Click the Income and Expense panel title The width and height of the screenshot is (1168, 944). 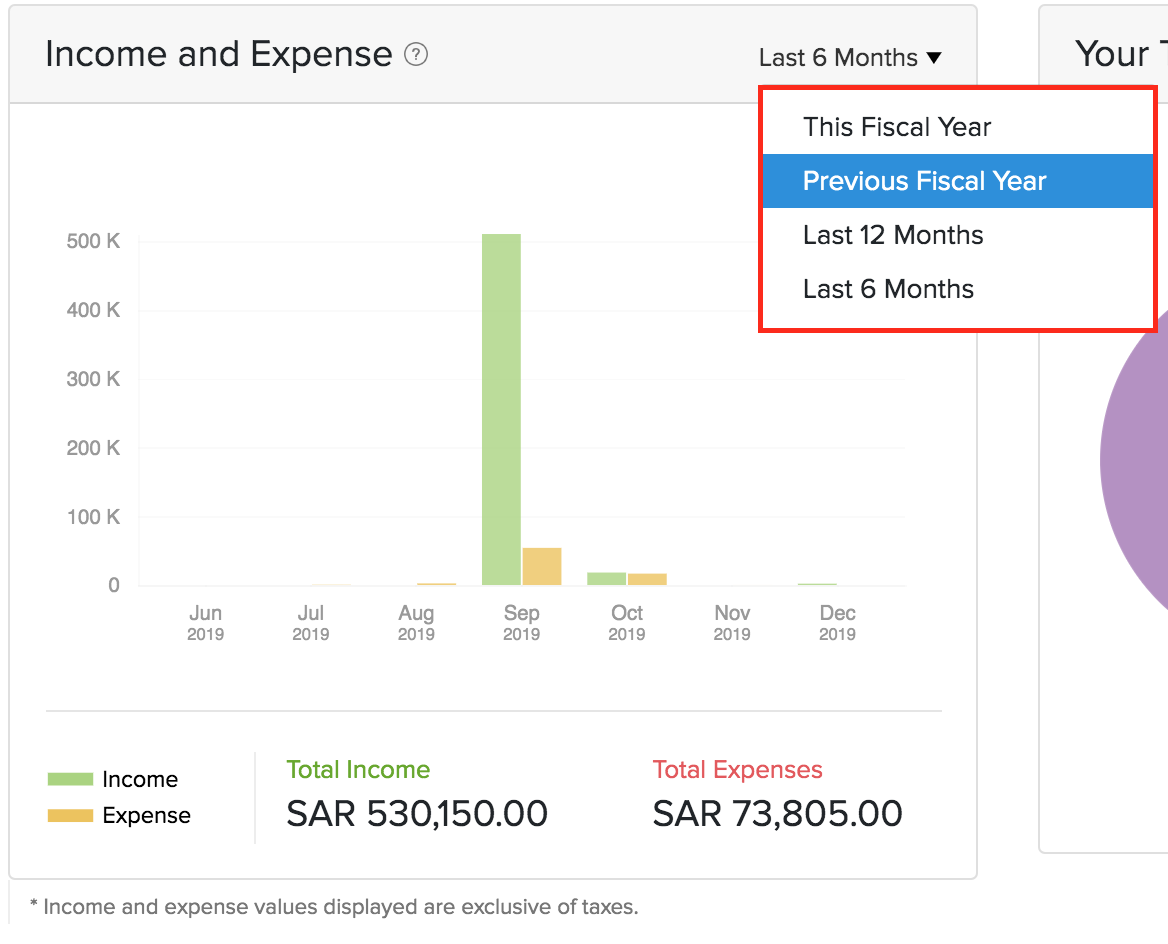[218, 54]
